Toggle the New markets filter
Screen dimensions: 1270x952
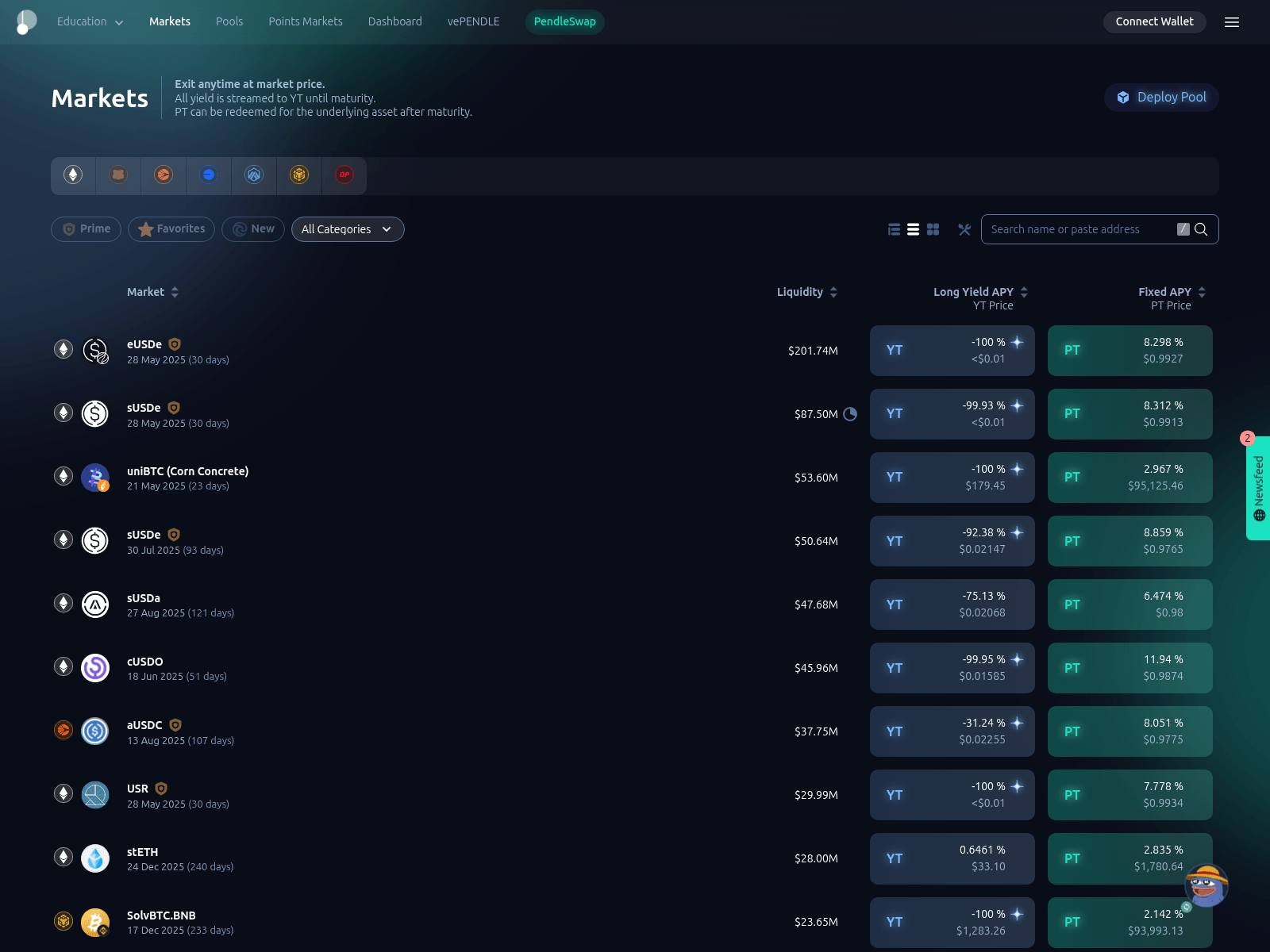click(253, 228)
